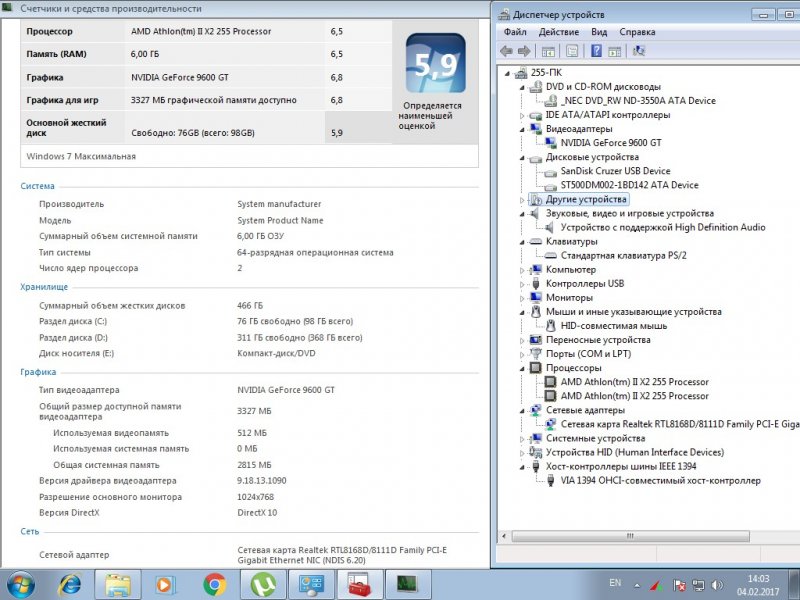Open the Справка menu in Device Manager

point(637,31)
